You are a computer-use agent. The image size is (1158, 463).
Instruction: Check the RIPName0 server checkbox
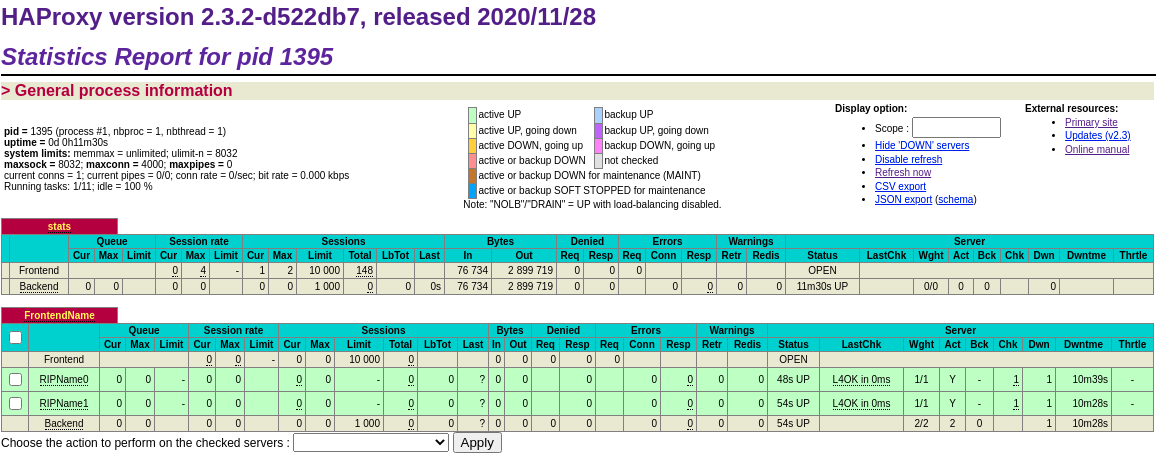[x=16, y=380]
